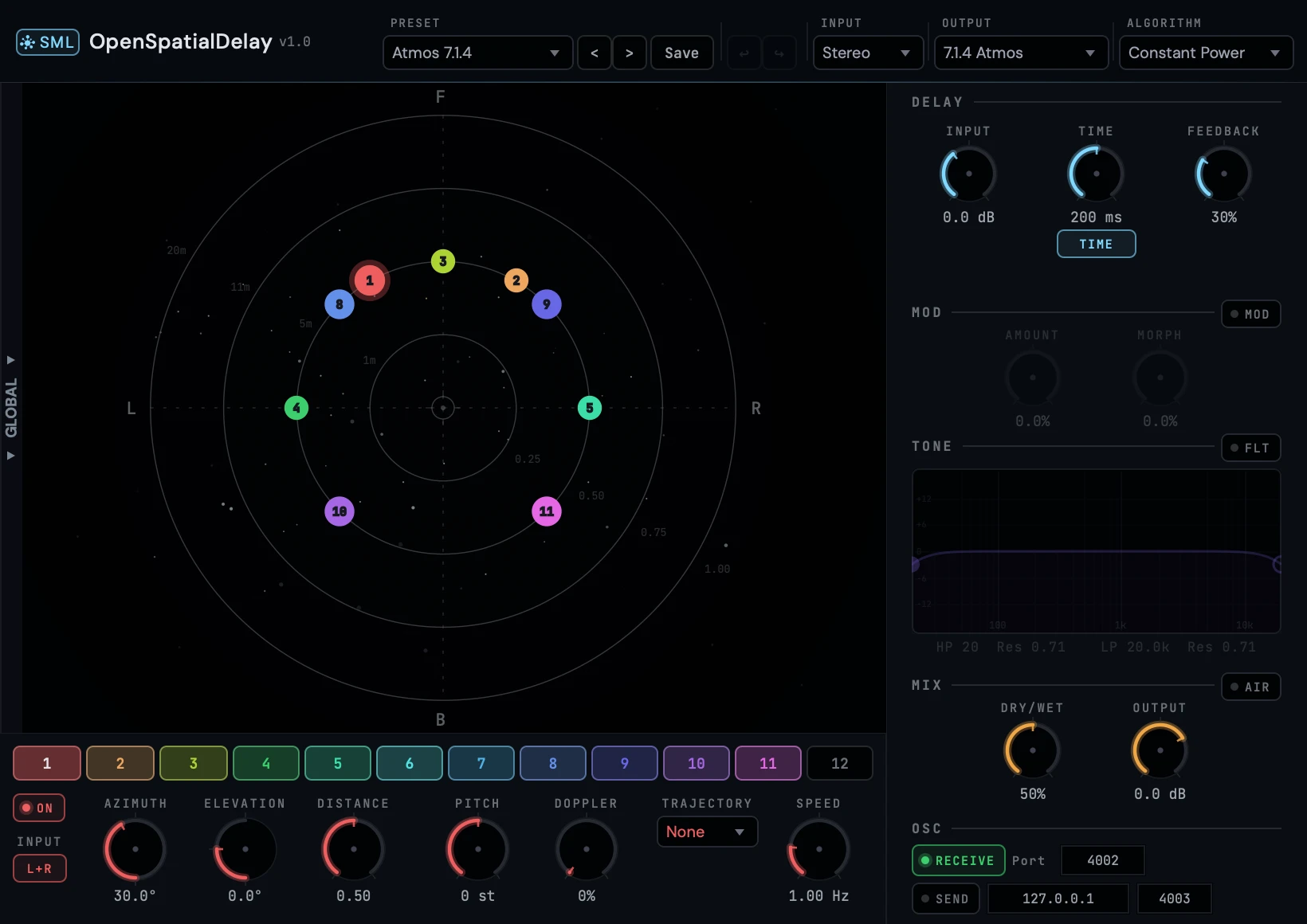Undo the last change
The image size is (1307, 924).
click(744, 53)
